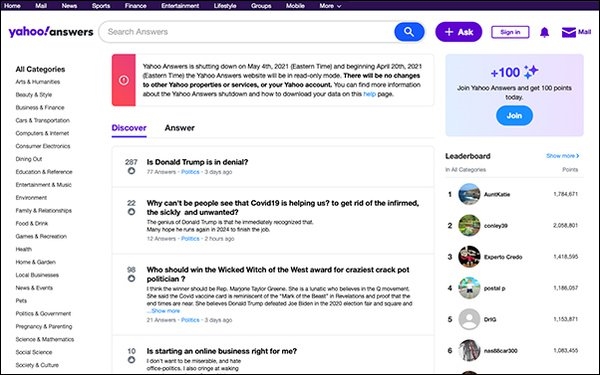This screenshot has width=600, height=375.
Task: Select Beauty & Style category
Action: point(34,95)
